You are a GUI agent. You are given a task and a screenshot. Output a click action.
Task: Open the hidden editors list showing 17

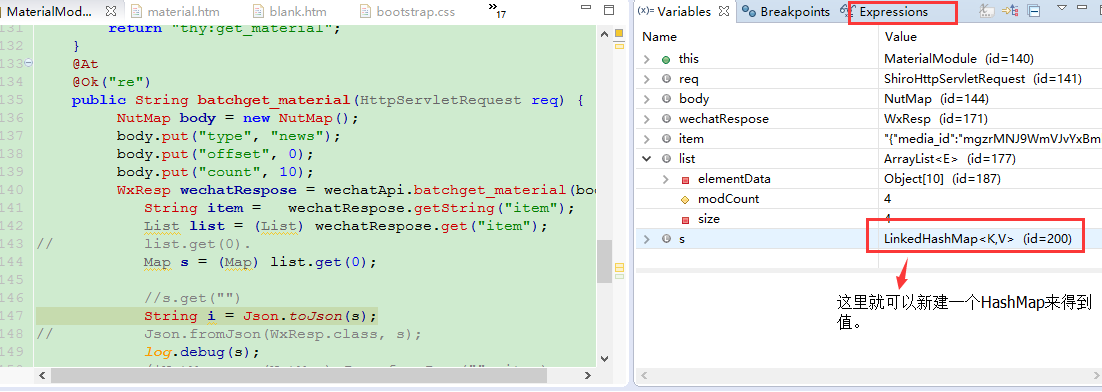(x=498, y=10)
